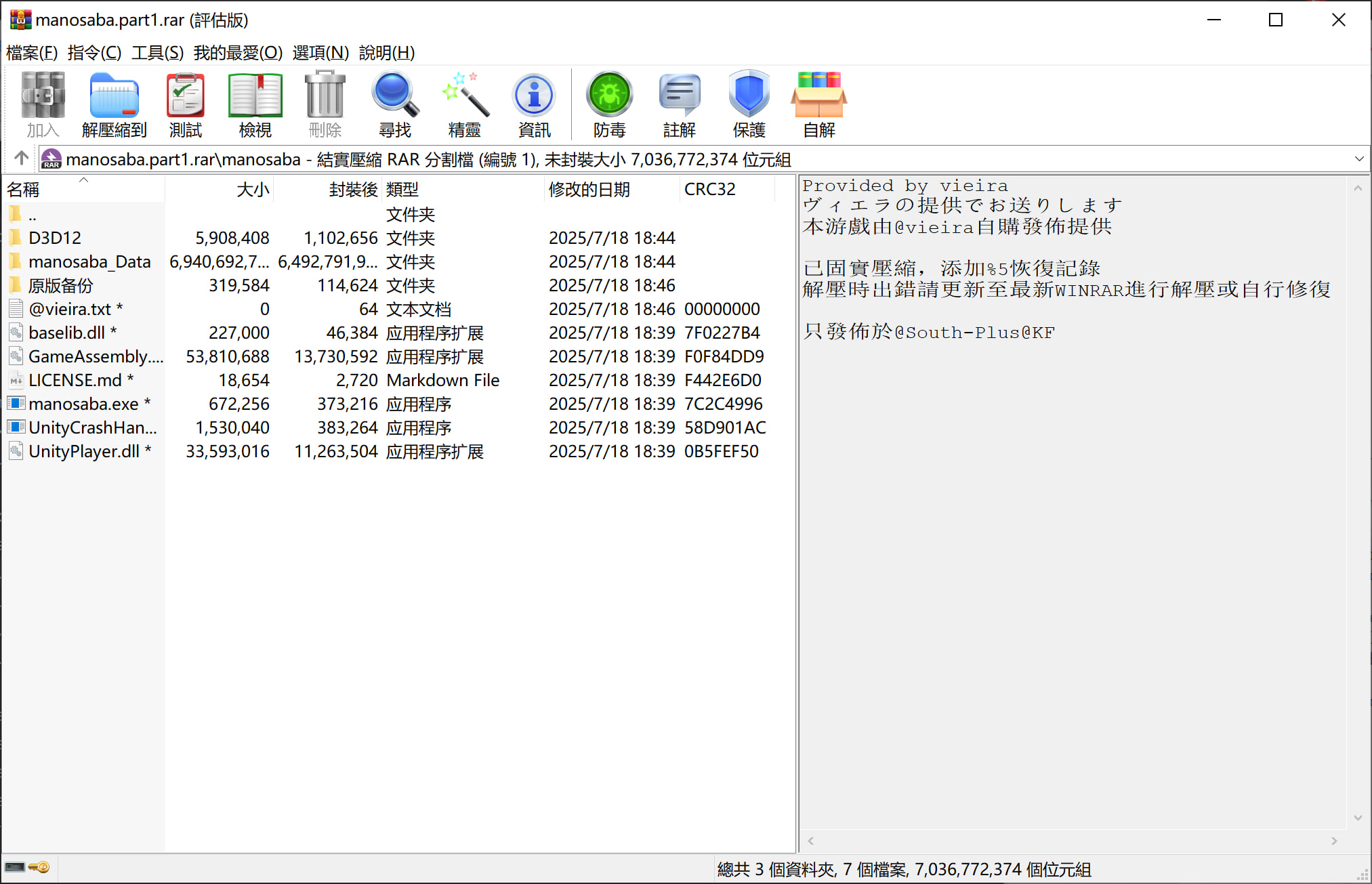Sort by the Size (大小) column header

pos(252,190)
